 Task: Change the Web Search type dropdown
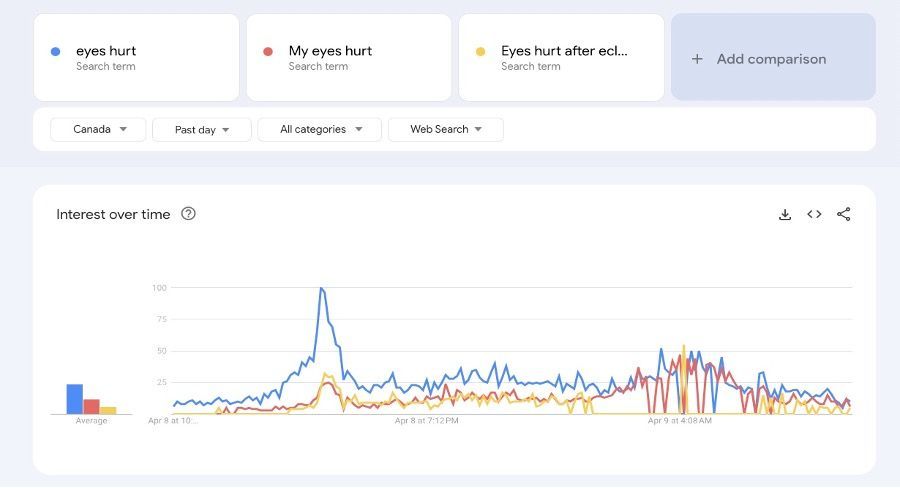tap(446, 129)
